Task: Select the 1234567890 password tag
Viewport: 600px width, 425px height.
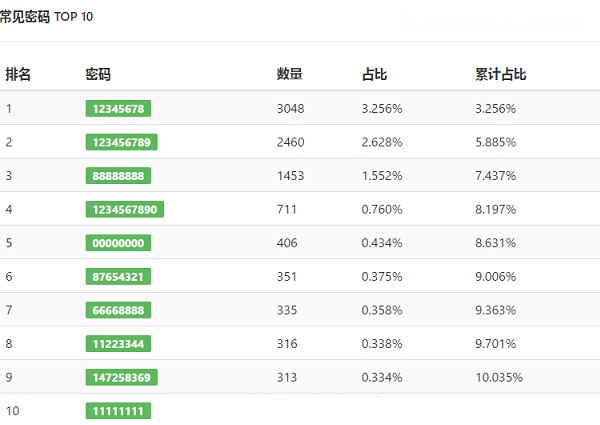Action: tap(125, 209)
